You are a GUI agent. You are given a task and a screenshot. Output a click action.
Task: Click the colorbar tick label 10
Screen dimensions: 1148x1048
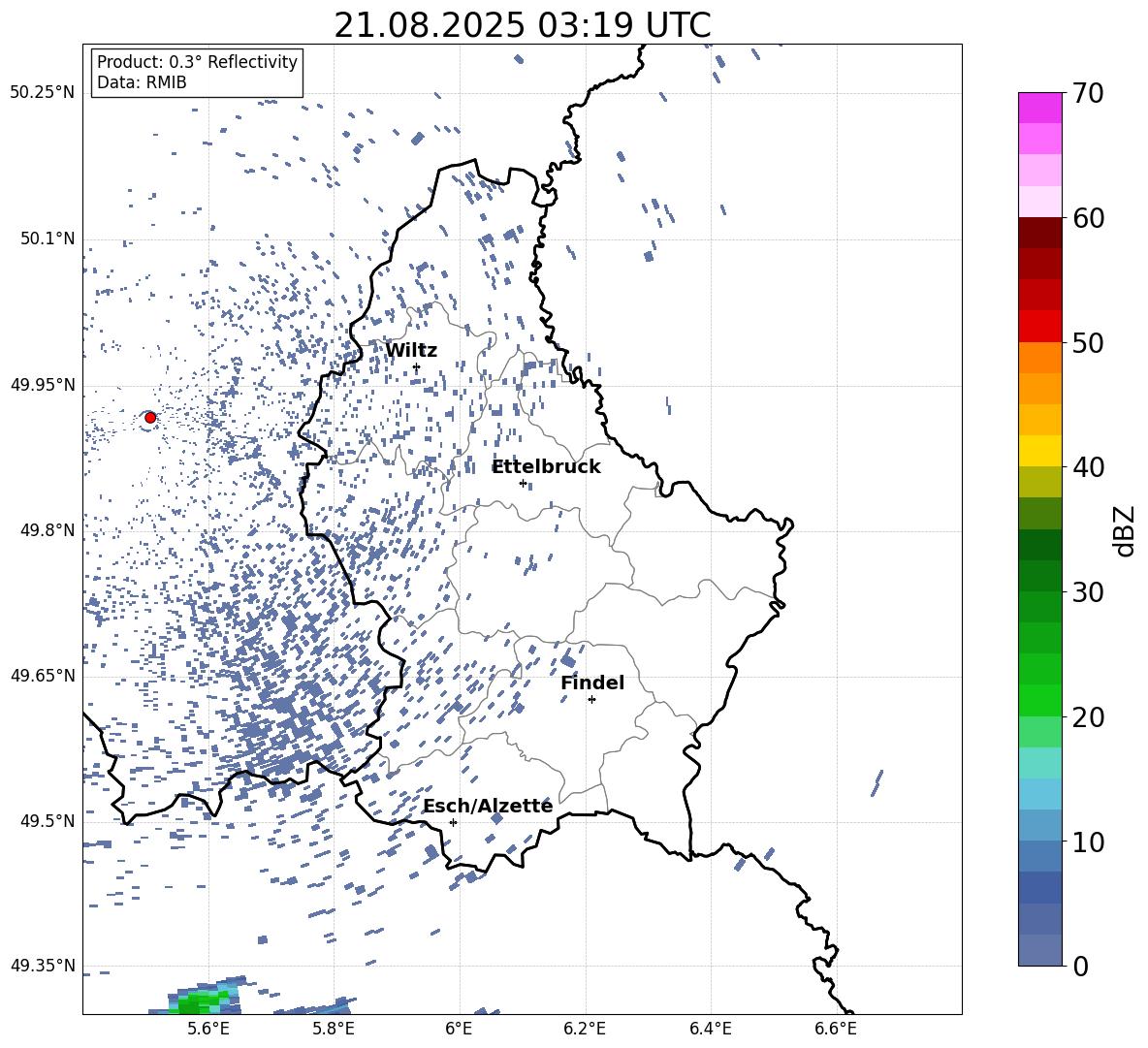1088,842
